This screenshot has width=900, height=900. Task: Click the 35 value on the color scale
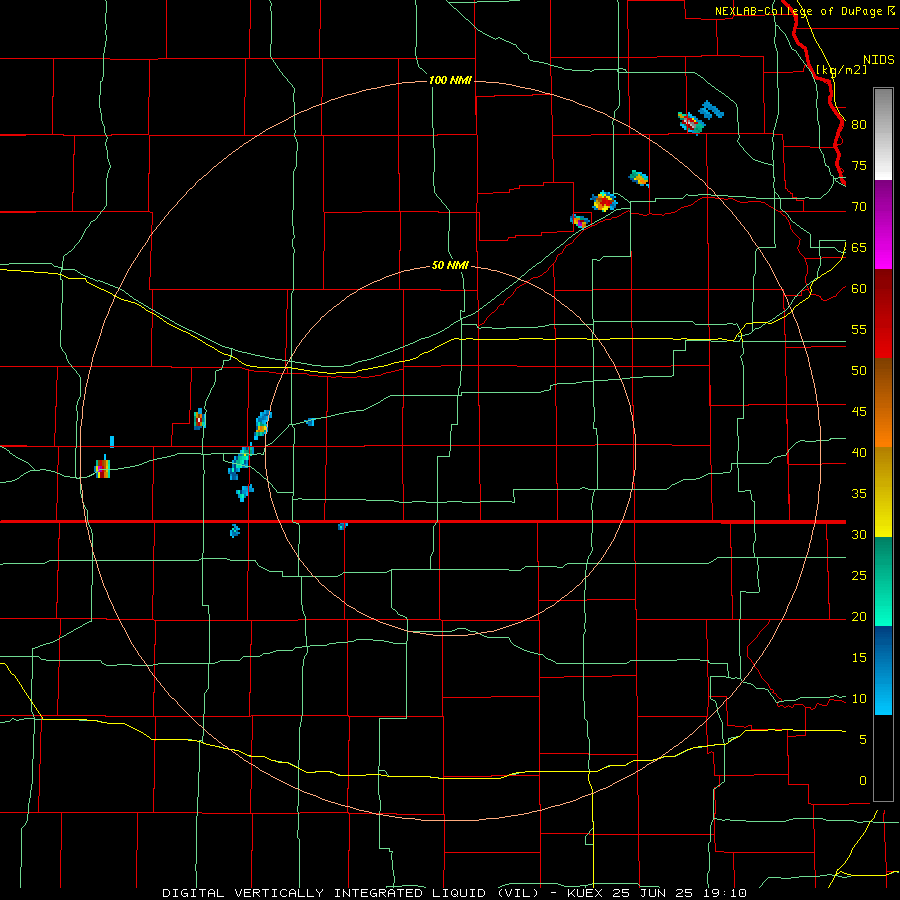859,494
